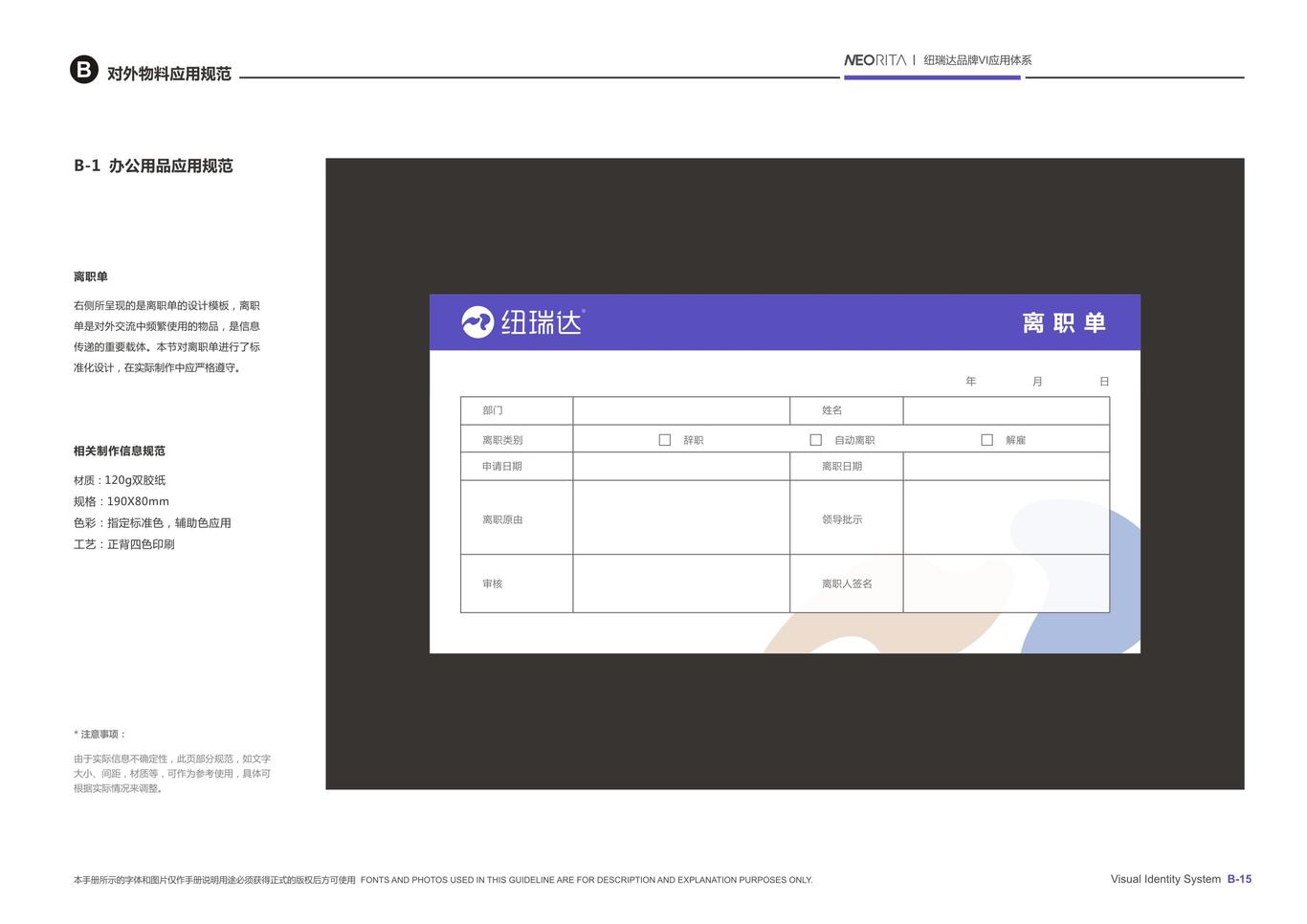Click the Visual Identity System footer text
1307x924 pixels.
pos(1165,879)
